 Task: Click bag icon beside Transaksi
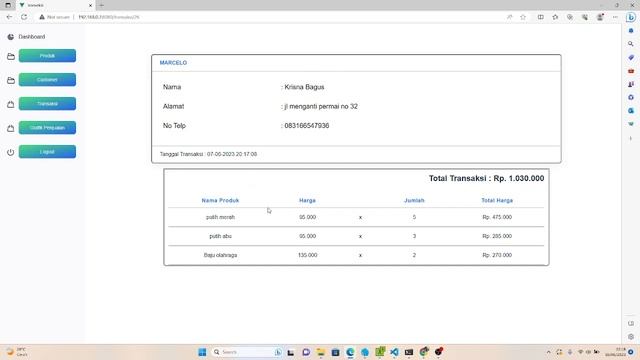tap(11, 104)
